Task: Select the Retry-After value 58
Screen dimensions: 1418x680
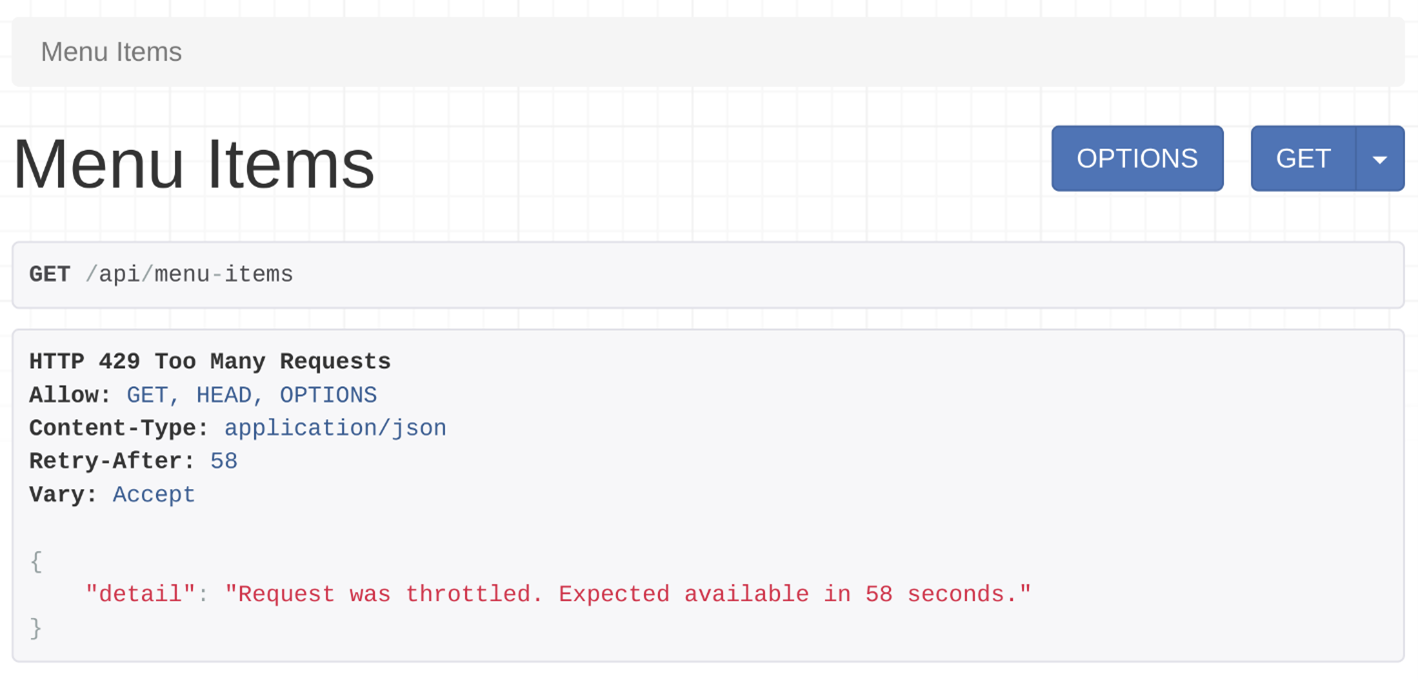Action: coord(224,461)
